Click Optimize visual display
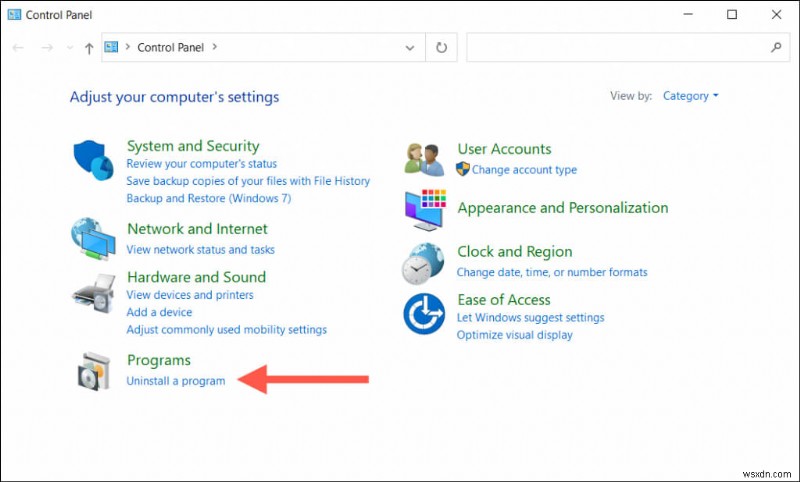Screen dimensions: 800x482 tap(514, 335)
